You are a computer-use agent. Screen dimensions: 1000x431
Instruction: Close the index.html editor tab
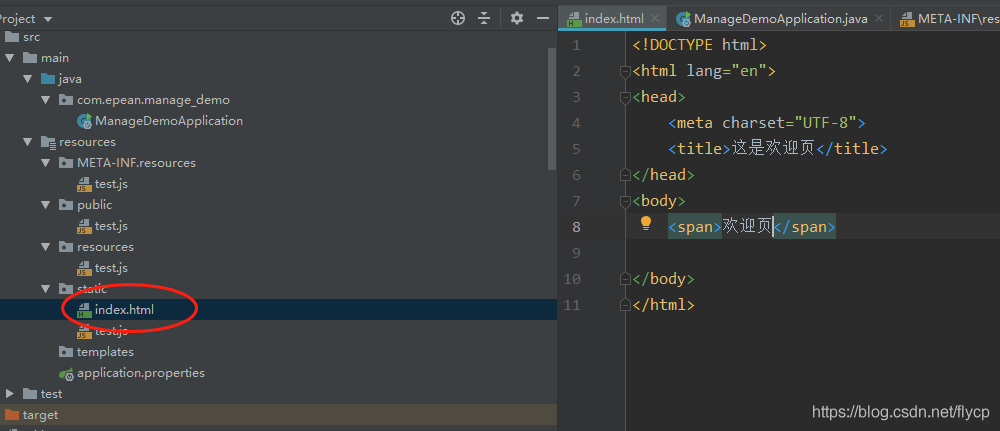[654, 19]
